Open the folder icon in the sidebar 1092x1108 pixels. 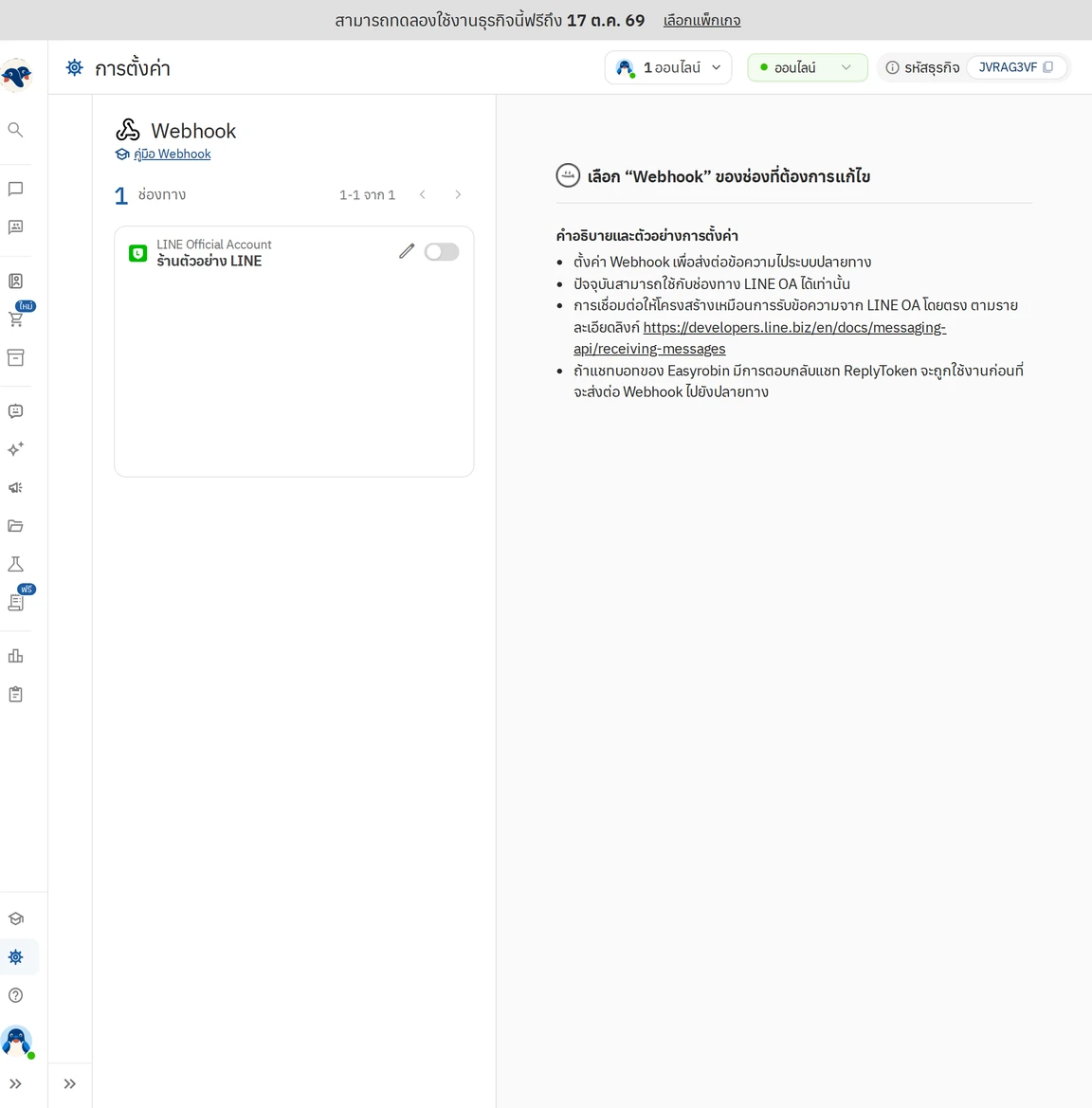coord(15,526)
